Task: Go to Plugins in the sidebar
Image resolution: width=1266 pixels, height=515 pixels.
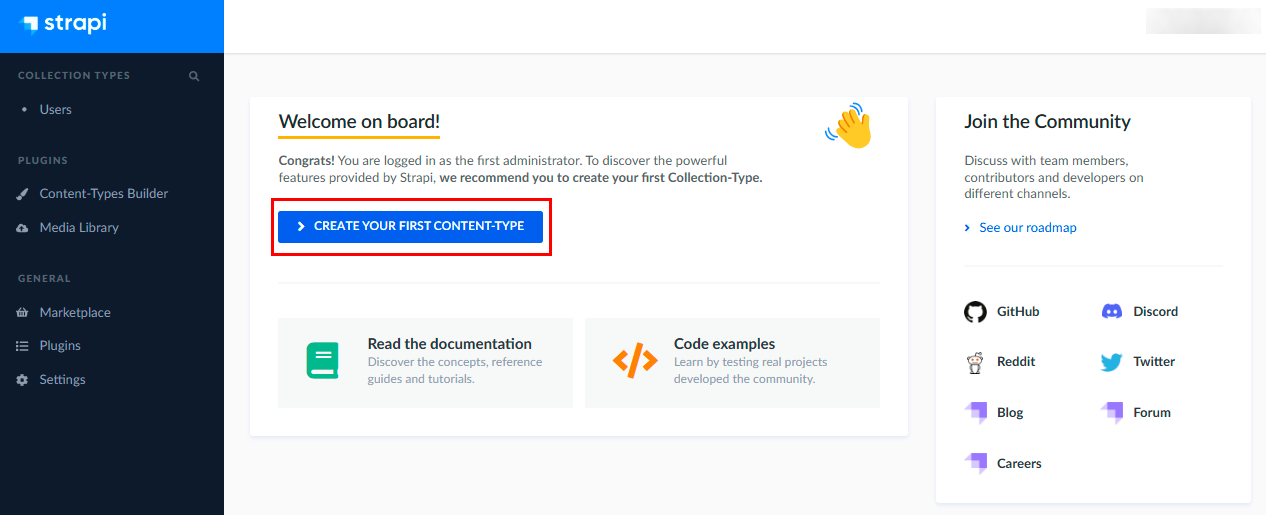Action: coord(60,346)
